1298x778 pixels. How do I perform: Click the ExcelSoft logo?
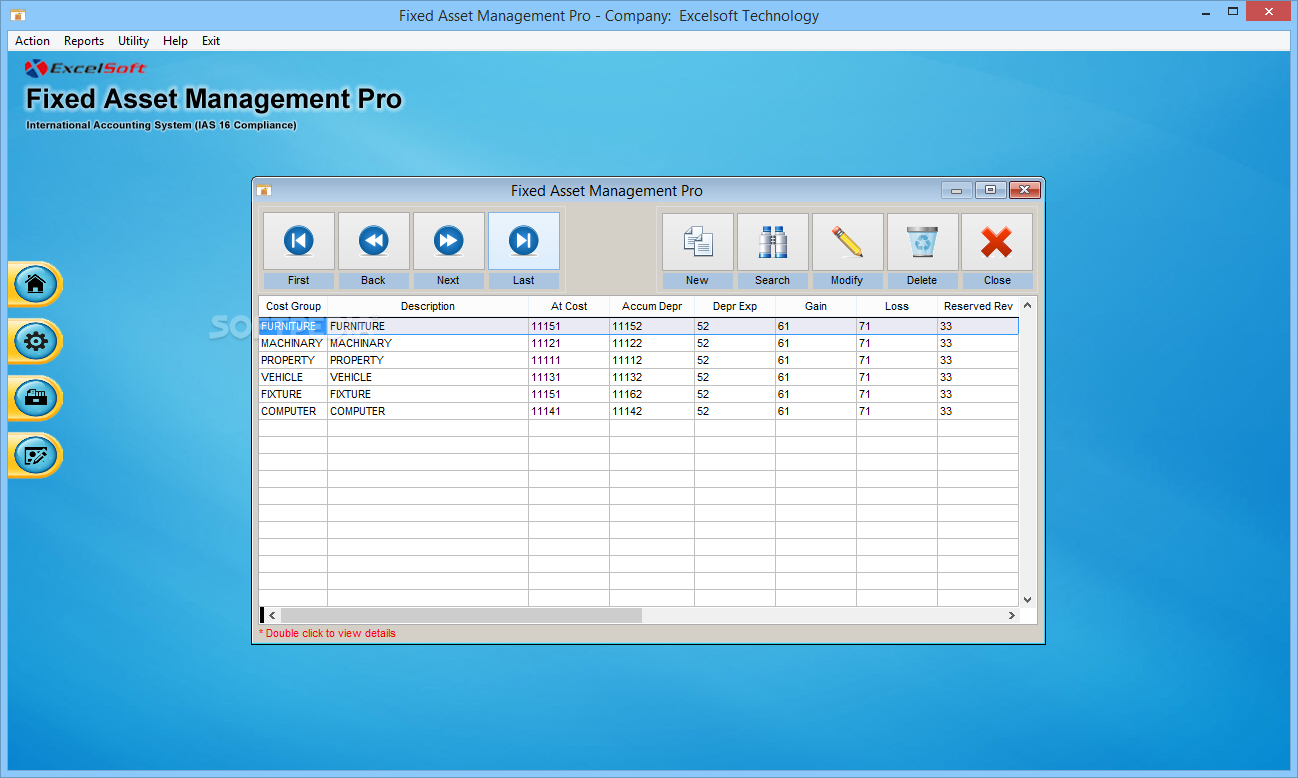pos(86,68)
